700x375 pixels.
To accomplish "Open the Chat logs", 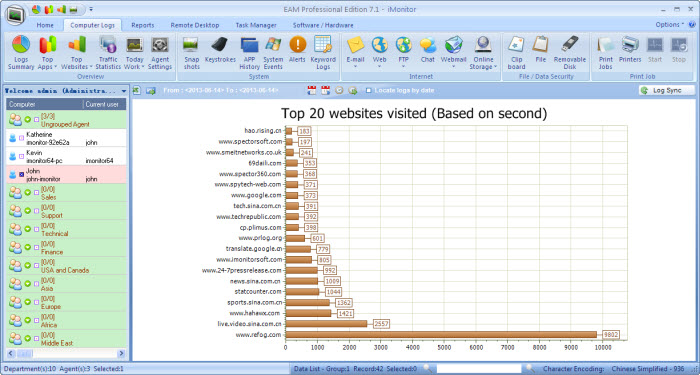I will point(427,50).
